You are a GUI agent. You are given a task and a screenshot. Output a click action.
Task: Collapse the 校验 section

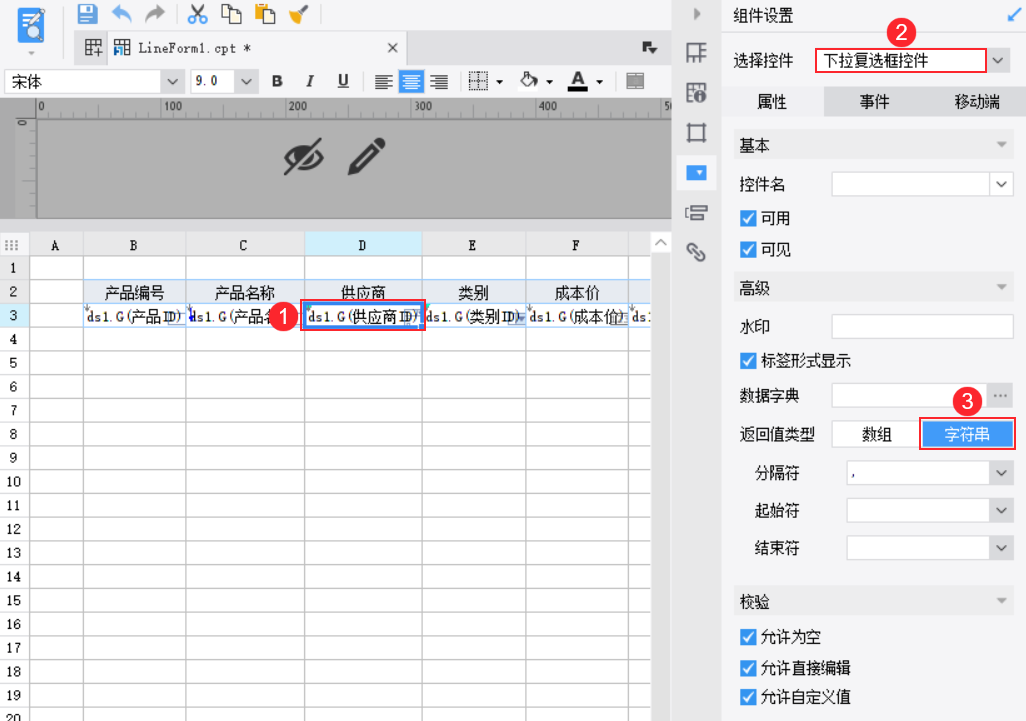tap(1001, 601)
